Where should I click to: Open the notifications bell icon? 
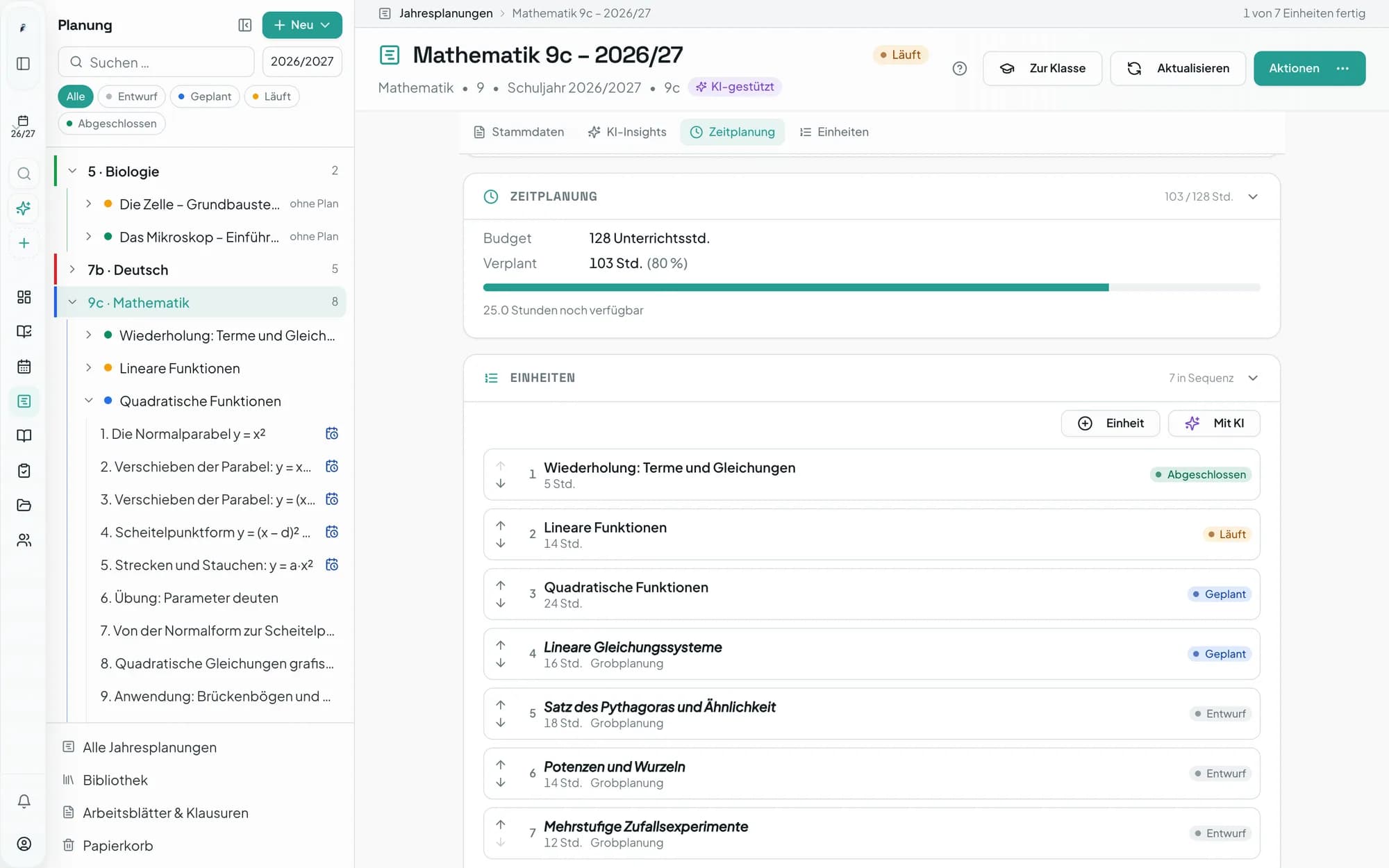(x=24, y=801)
